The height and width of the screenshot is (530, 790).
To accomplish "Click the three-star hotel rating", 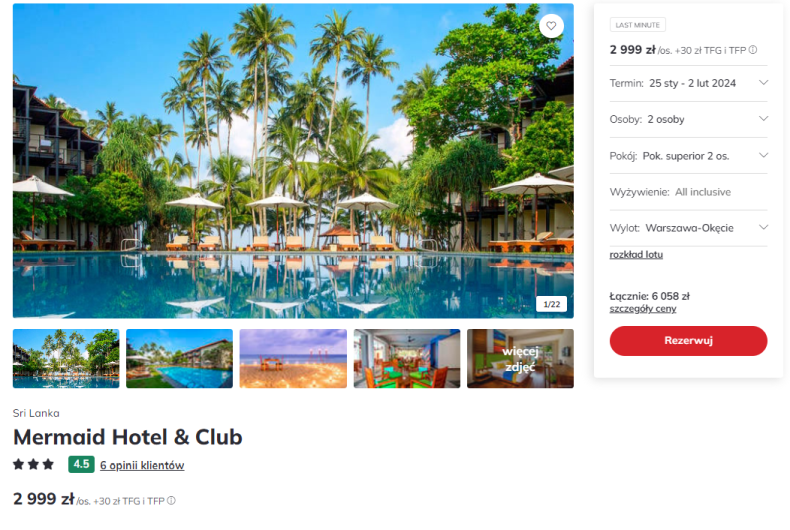I will pyautogui.click(x=33, y=465).
